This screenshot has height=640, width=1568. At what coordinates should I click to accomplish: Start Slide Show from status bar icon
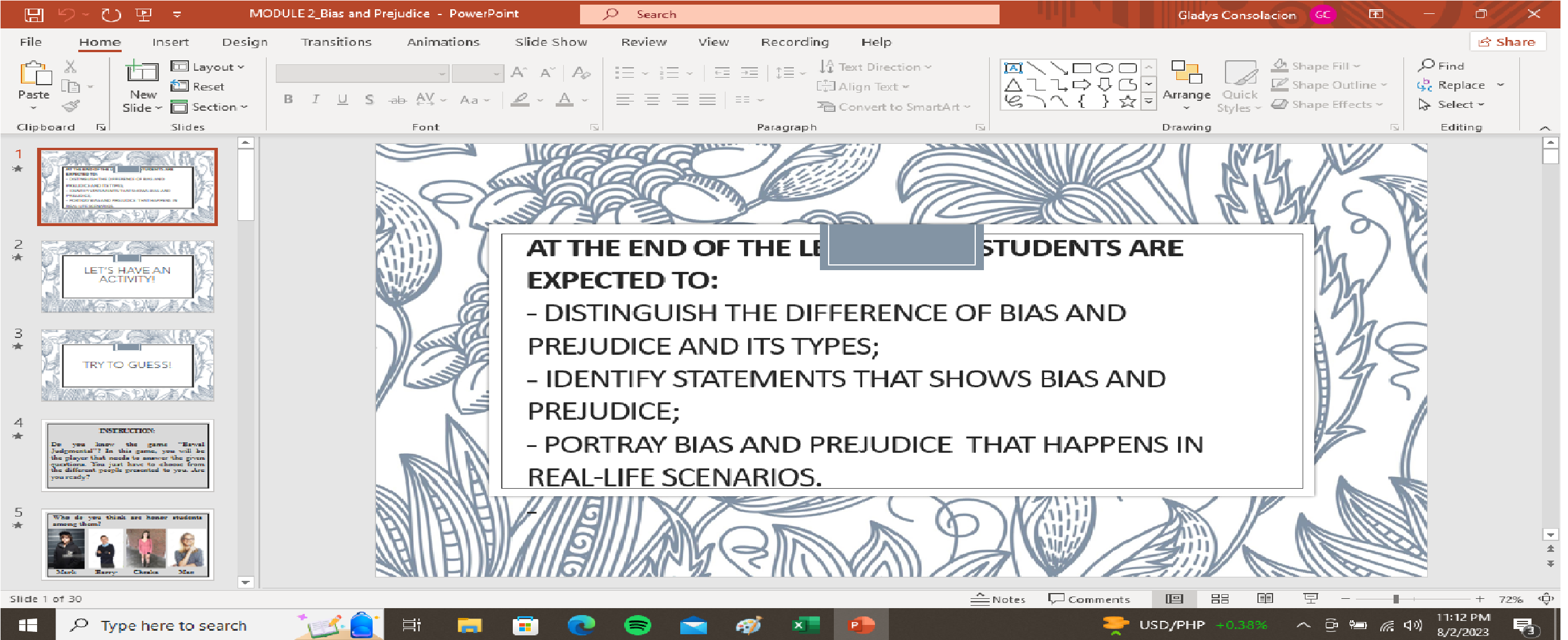pos(1310,599)
